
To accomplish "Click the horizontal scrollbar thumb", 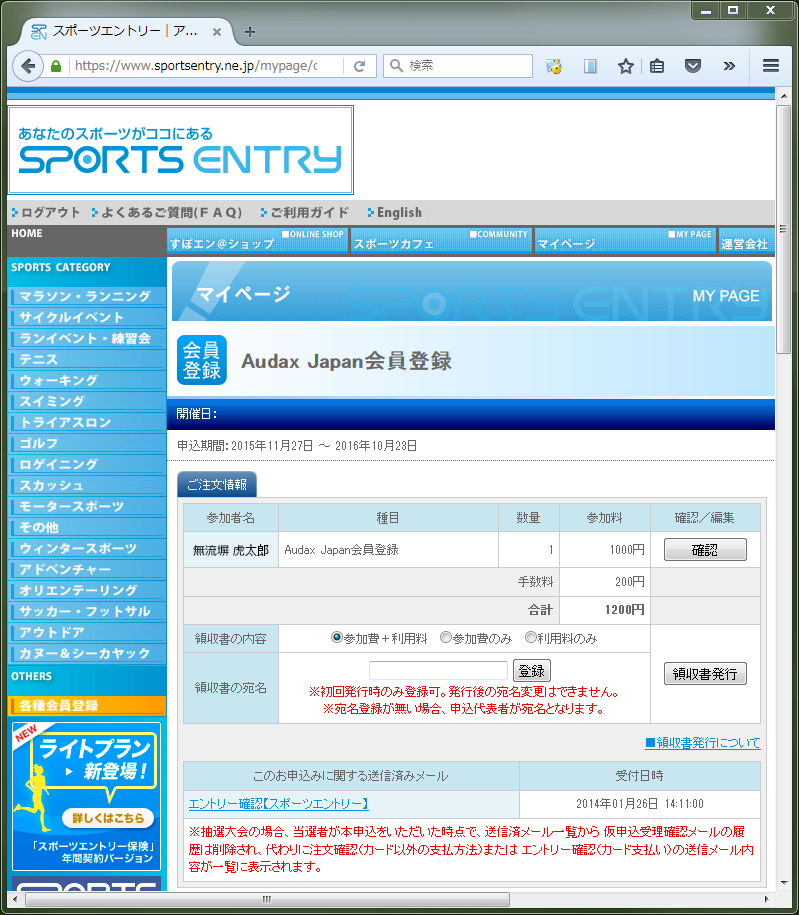I will pyautogui.click(x=267, y=899).
